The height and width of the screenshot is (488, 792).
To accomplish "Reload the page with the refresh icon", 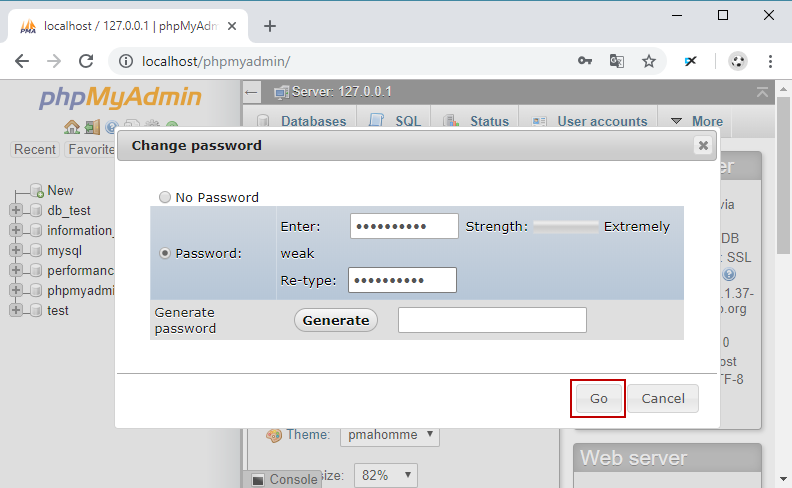I will [86, 61].
